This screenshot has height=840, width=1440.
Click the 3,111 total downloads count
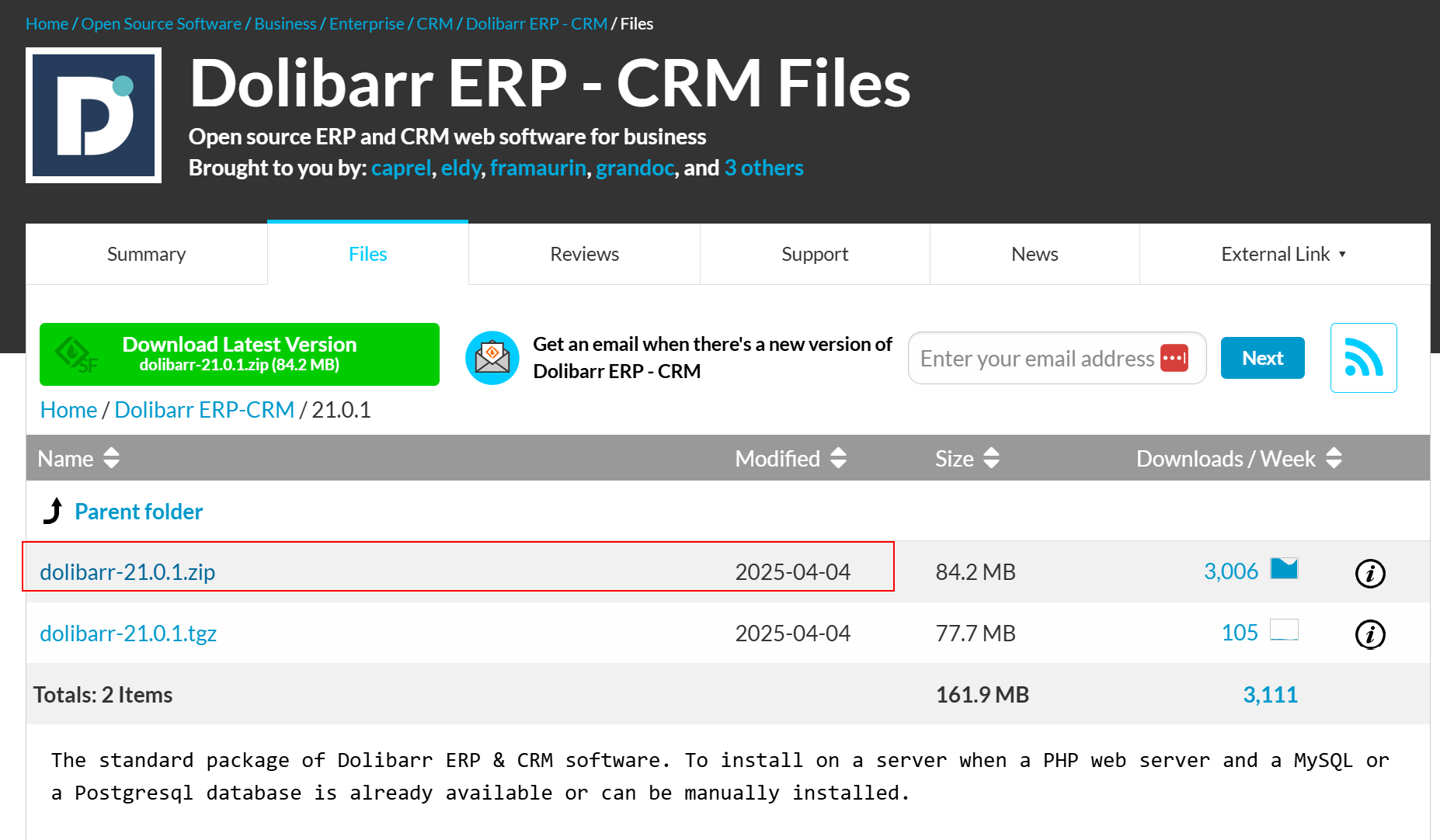(x=1270, y=694)
